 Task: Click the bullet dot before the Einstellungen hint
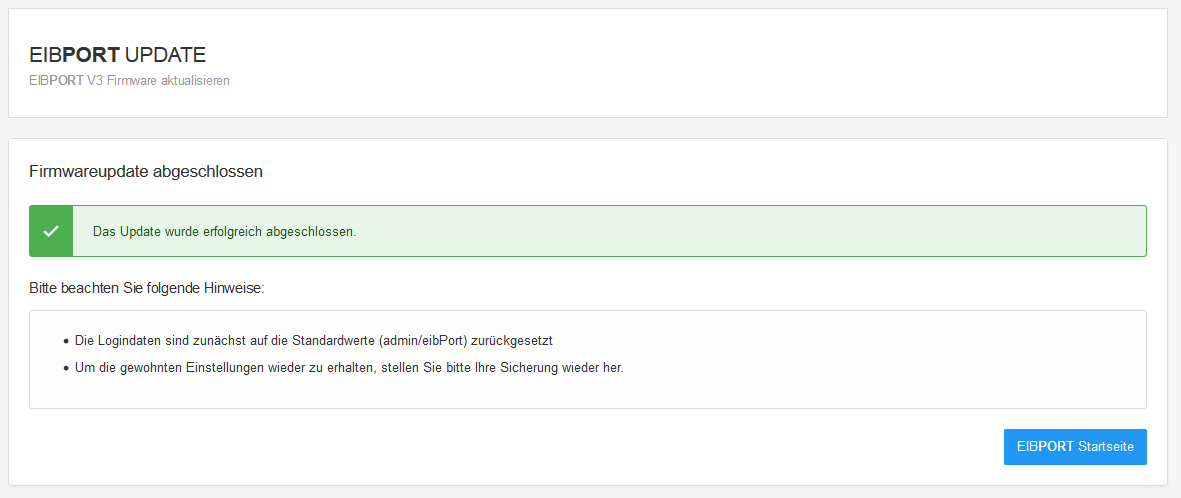click(x=66, y=368)
